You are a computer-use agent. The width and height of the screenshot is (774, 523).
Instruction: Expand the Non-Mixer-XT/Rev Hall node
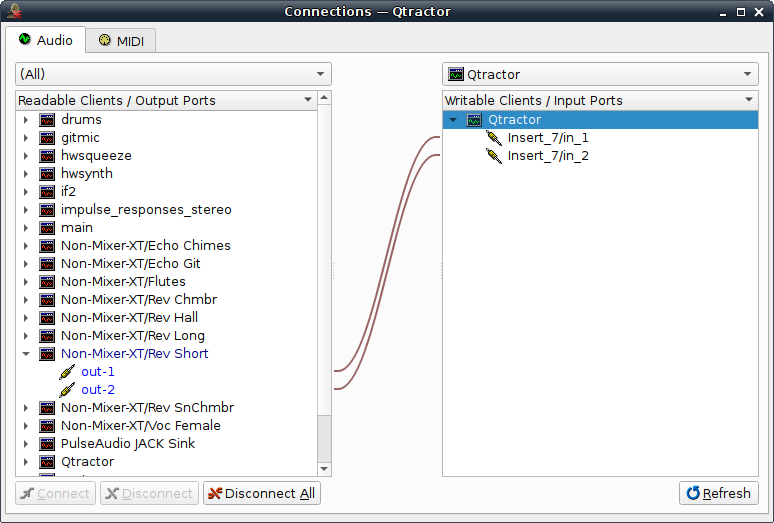click(x=26, y=318)
